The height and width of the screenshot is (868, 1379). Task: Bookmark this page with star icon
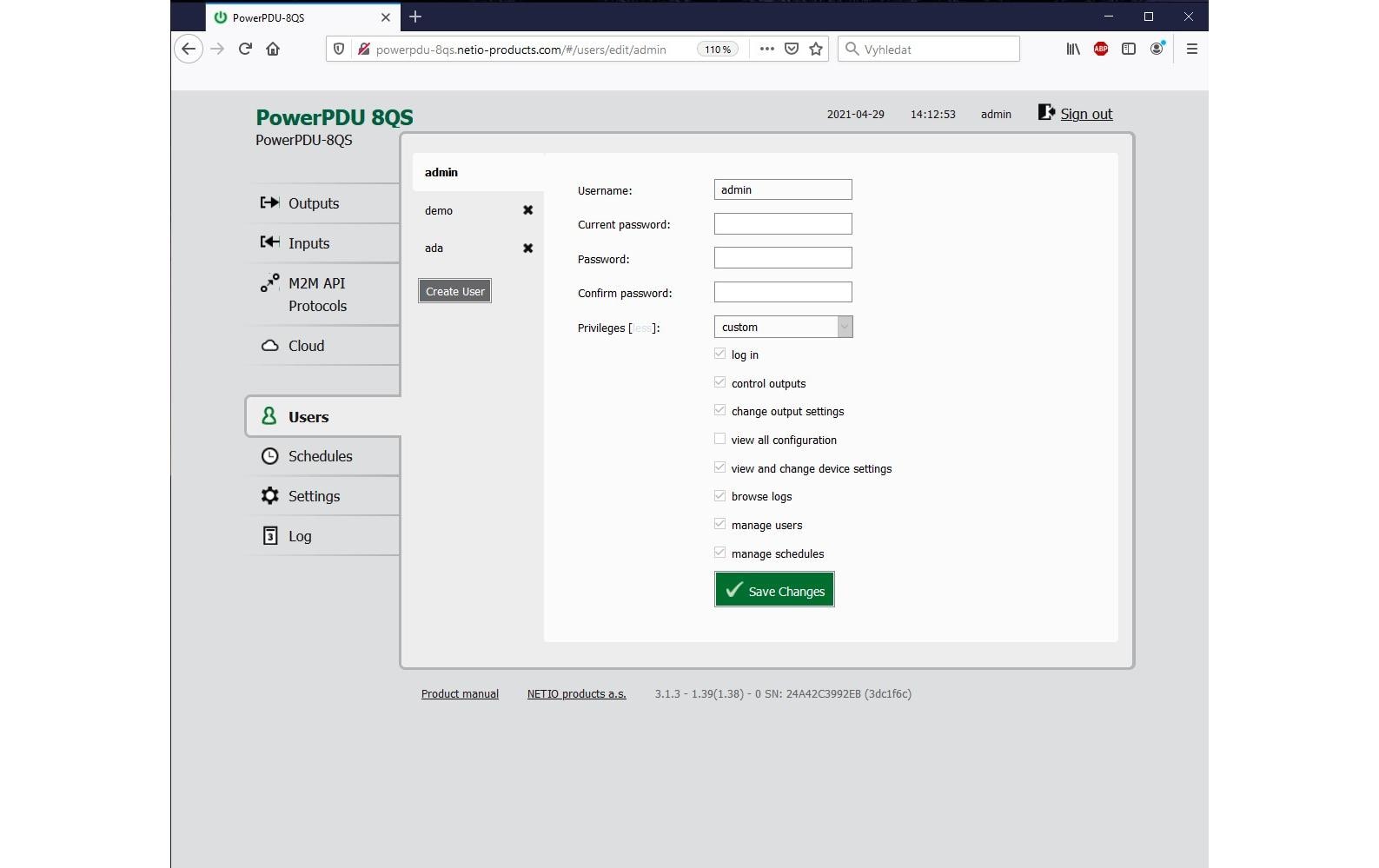point(816,49)
